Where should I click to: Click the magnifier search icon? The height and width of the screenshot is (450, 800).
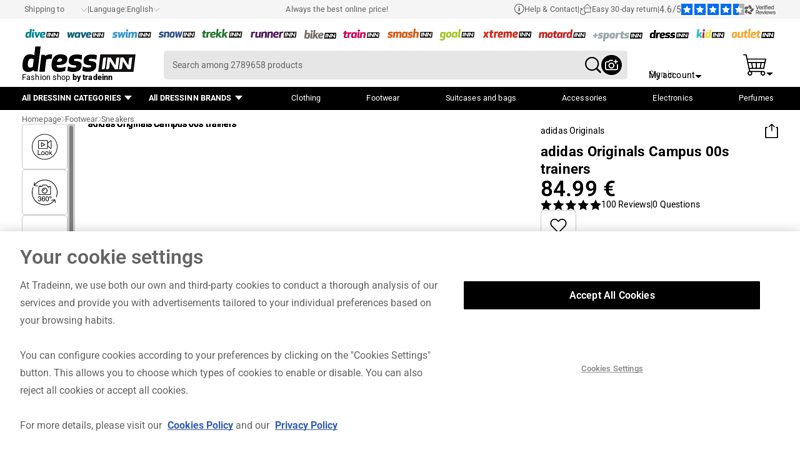click(592, 65)
